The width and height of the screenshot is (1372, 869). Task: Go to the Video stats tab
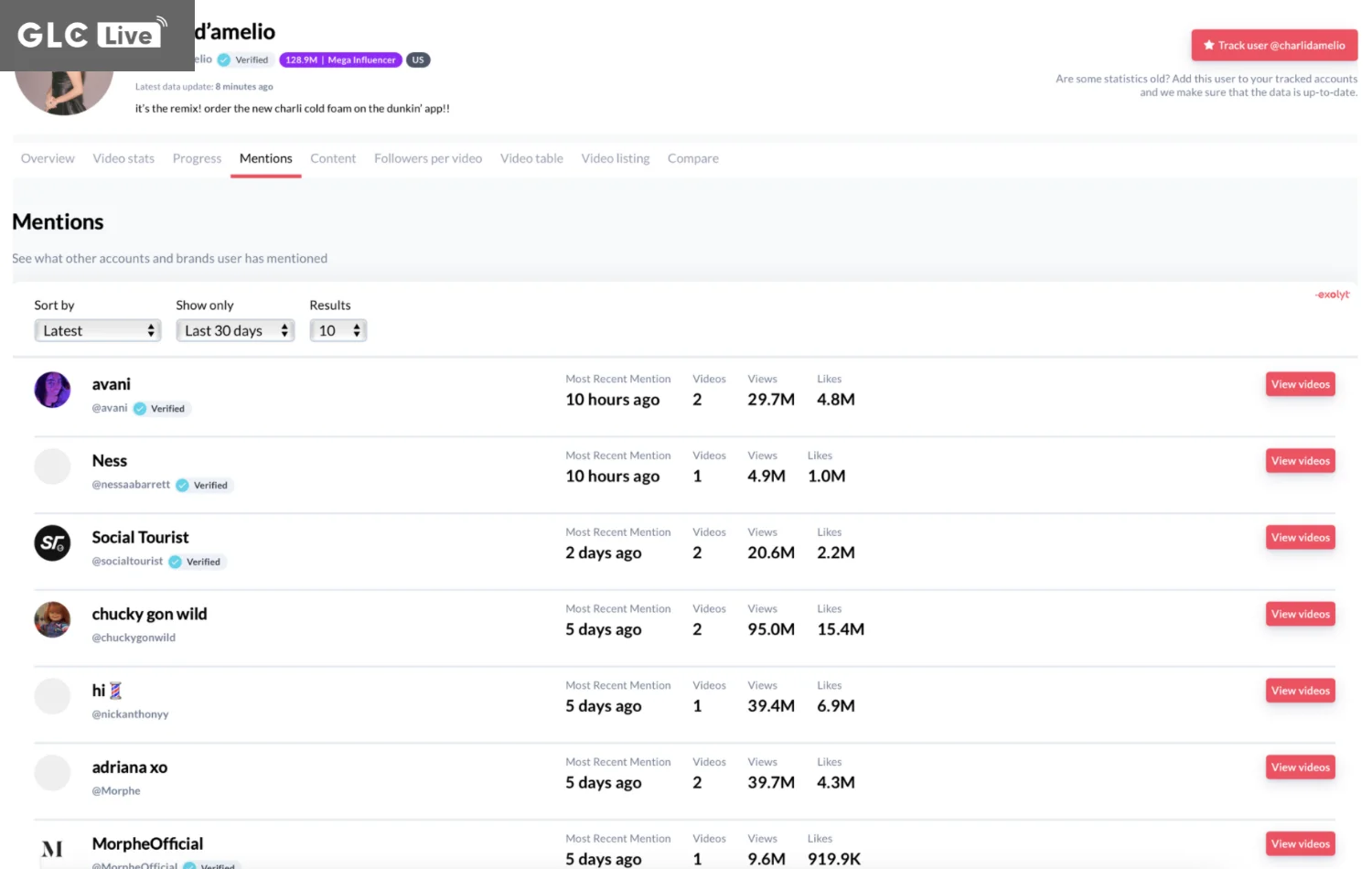(x=123, y=159)
